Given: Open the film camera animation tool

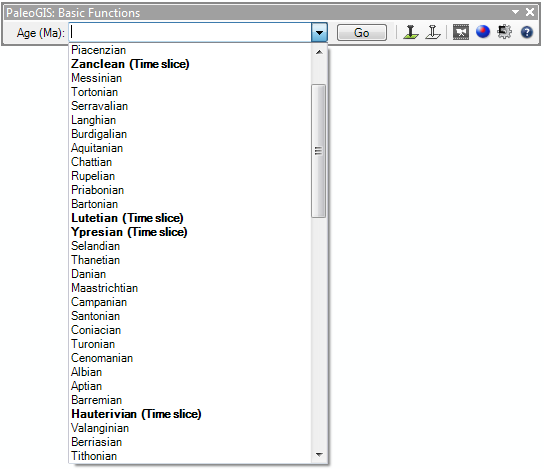Looking at the screenshot, I should pos(461,33).
